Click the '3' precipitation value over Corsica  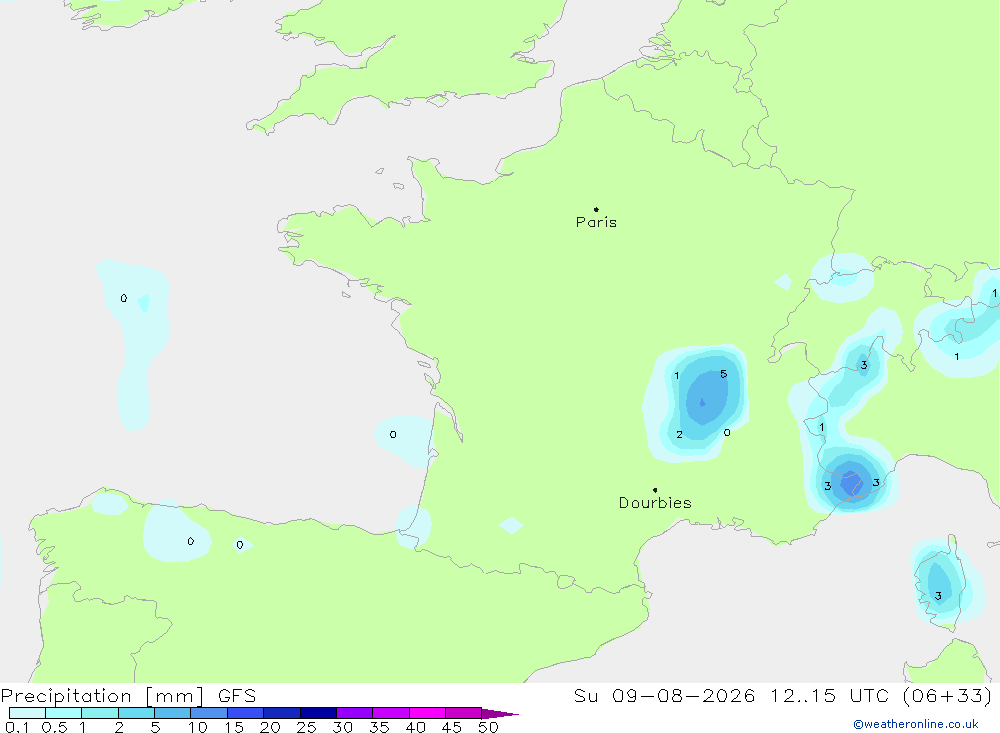938,596
